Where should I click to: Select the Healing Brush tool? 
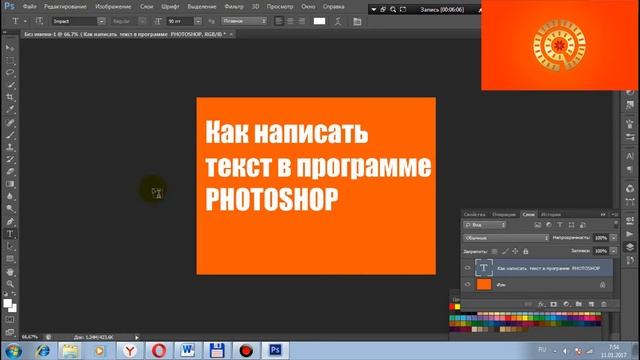pos(10,122)
